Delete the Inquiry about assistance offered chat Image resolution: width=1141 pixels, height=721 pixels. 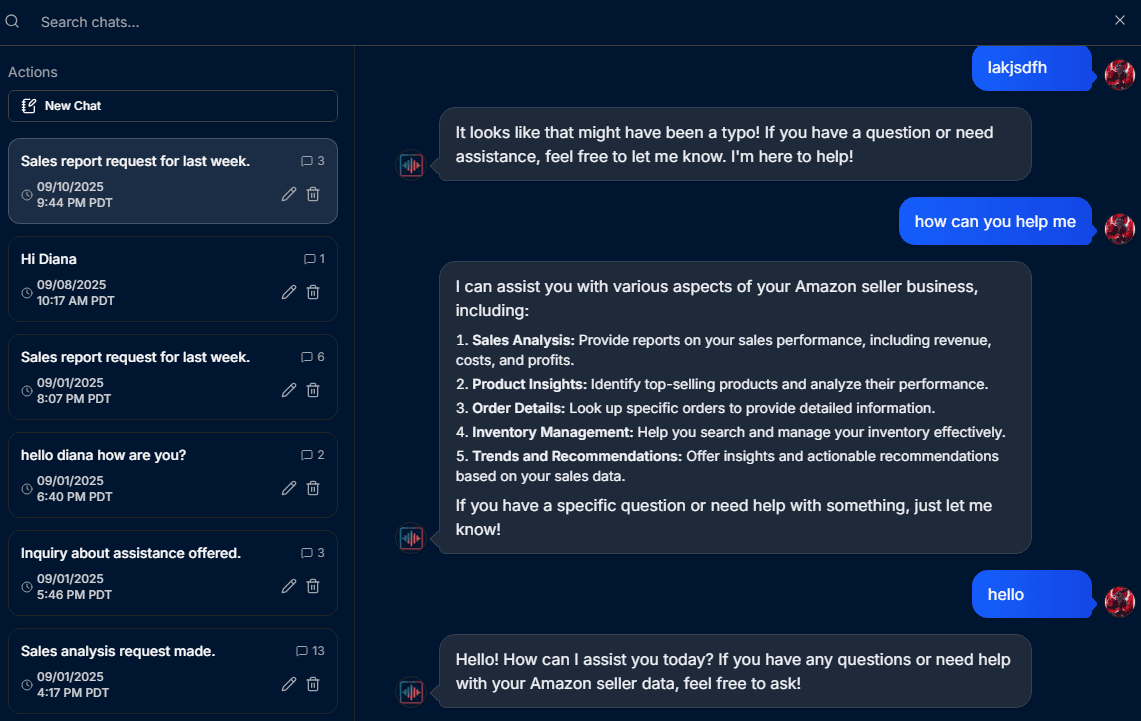click(x=313, y=586)
